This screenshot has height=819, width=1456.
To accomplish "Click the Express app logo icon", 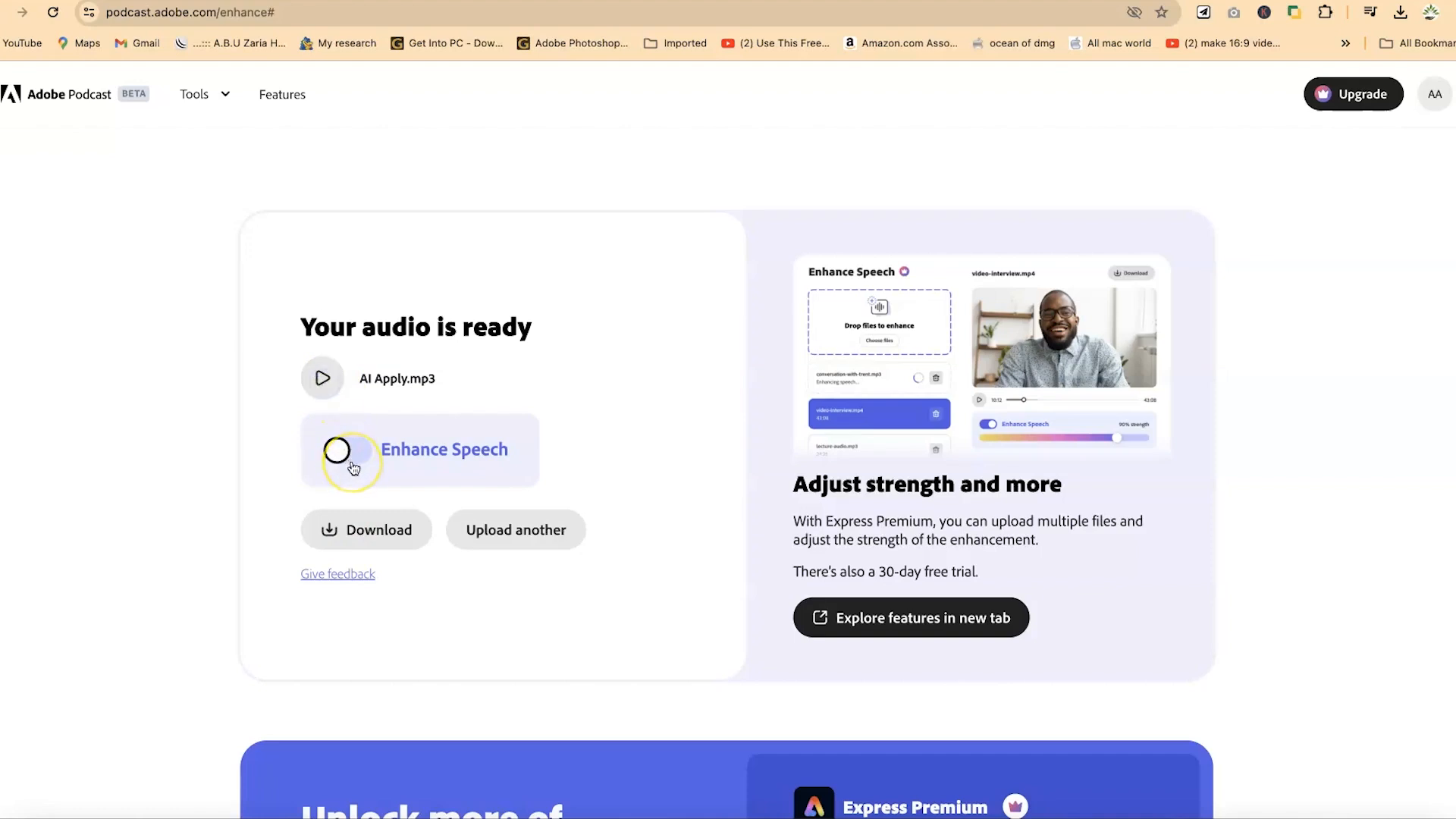I will click(x=814, y=803).
